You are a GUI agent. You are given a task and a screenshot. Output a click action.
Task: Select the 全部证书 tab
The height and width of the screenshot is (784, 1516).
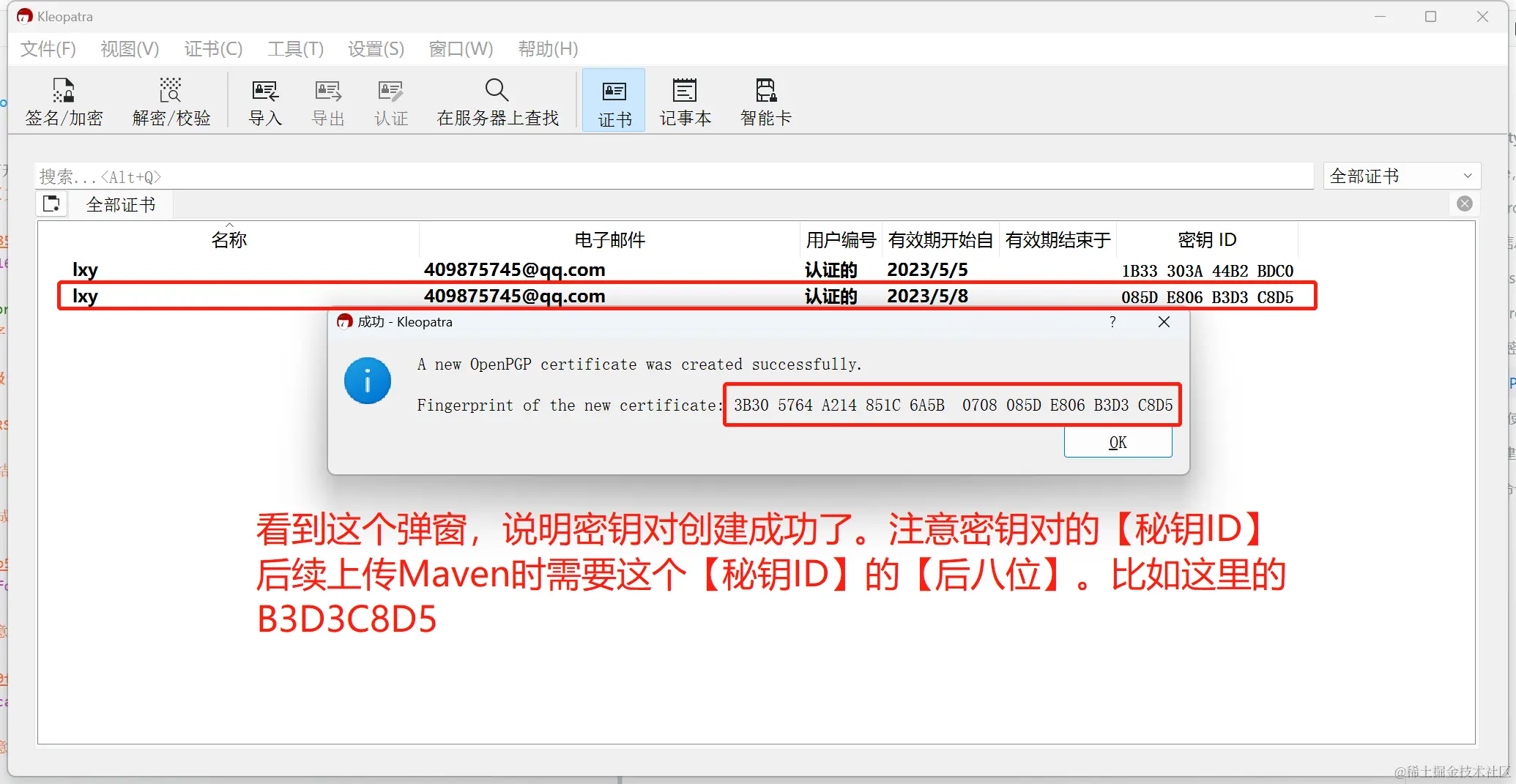pyautogui.click(x=121, y=204)
